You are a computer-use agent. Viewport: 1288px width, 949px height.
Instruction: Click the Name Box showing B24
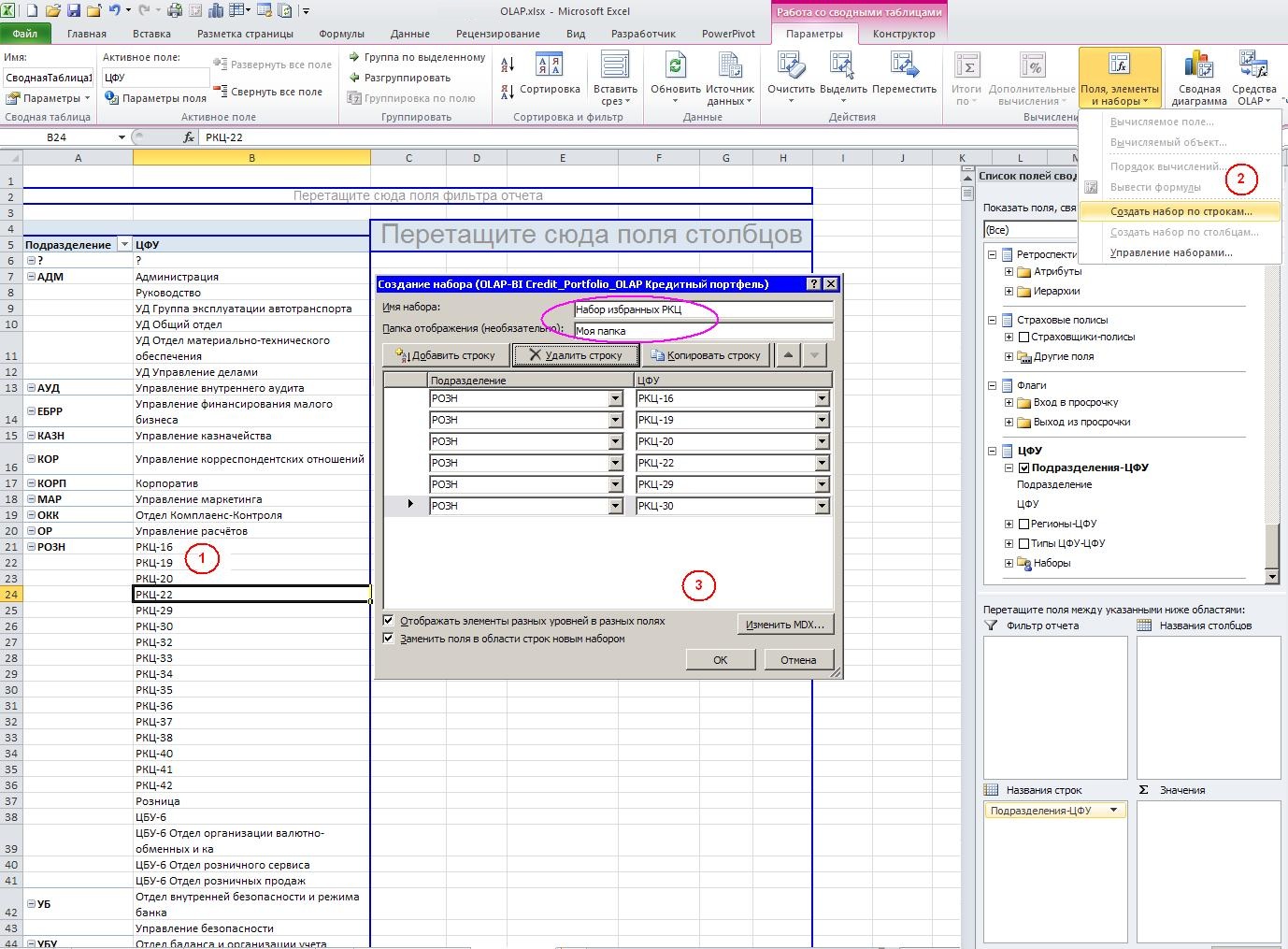click(x=64, y=137)
